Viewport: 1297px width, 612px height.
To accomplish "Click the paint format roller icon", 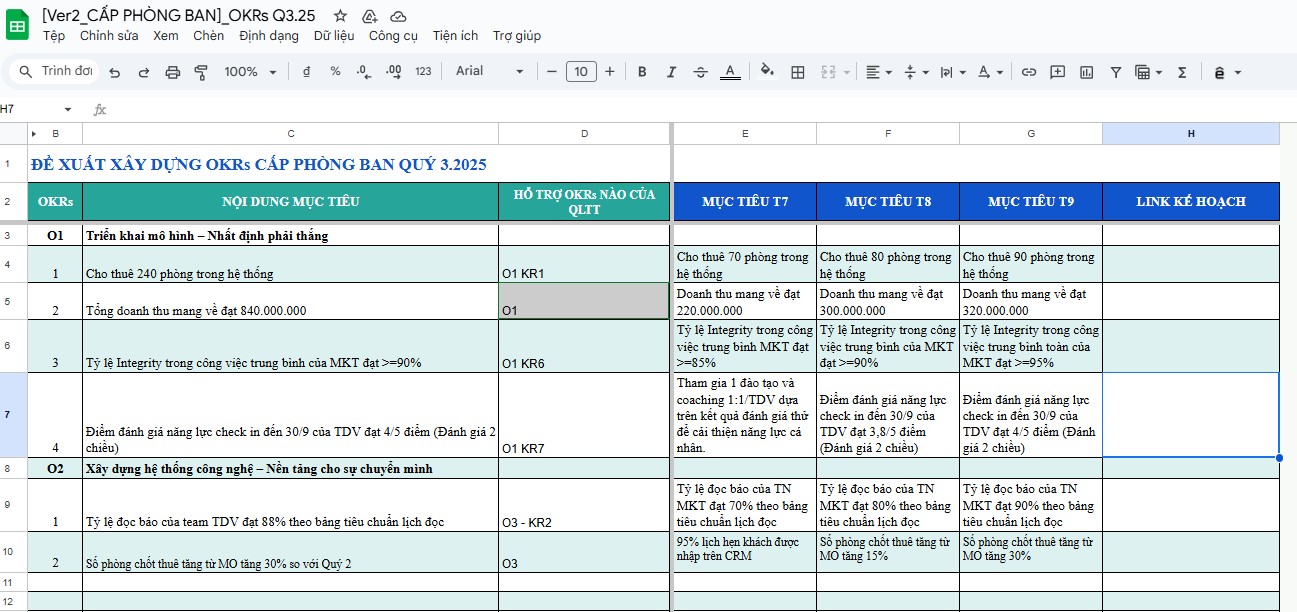I will coord(201,72).
